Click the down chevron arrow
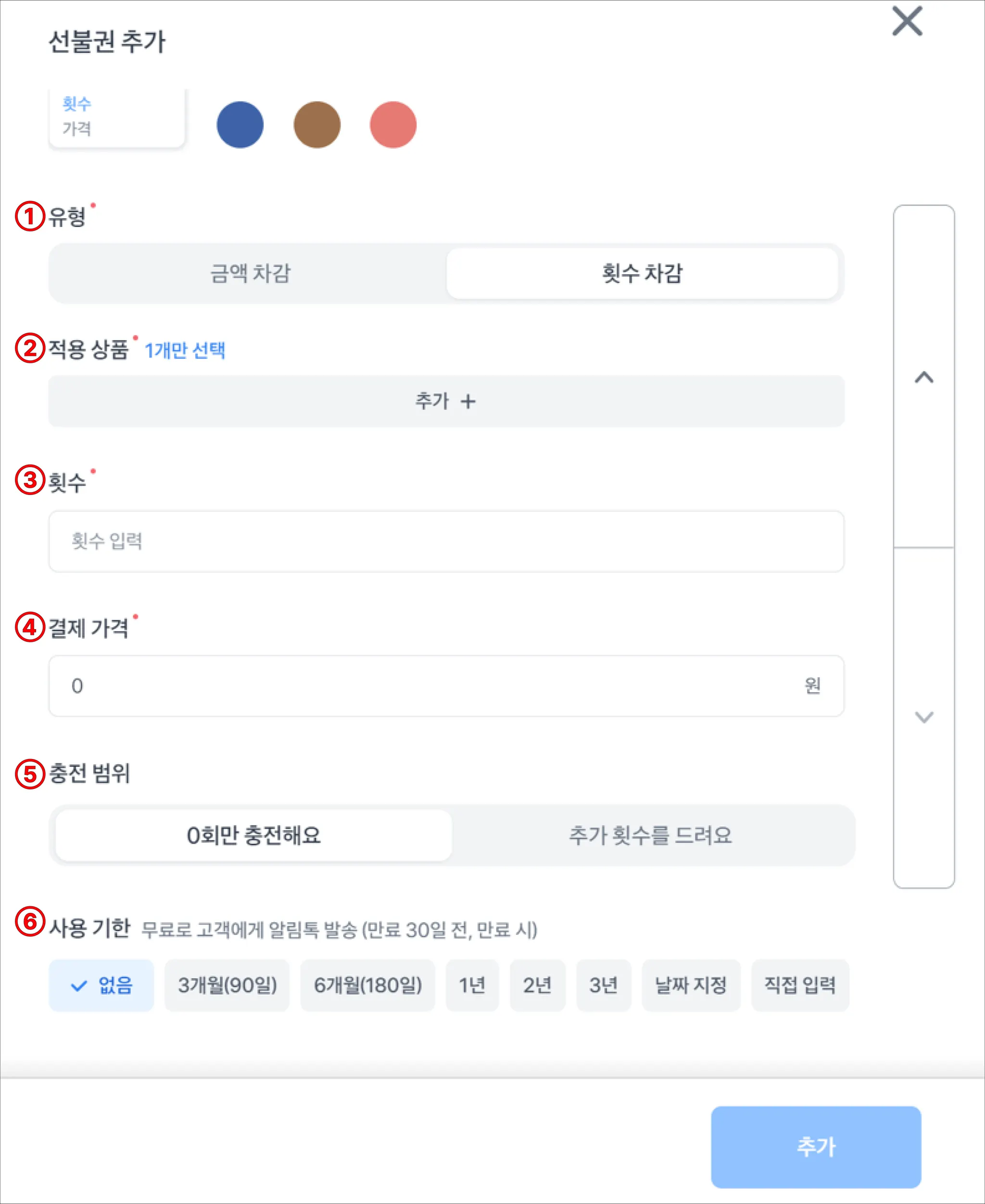This screenshot has height=1204, width=985. pos(924,717)
